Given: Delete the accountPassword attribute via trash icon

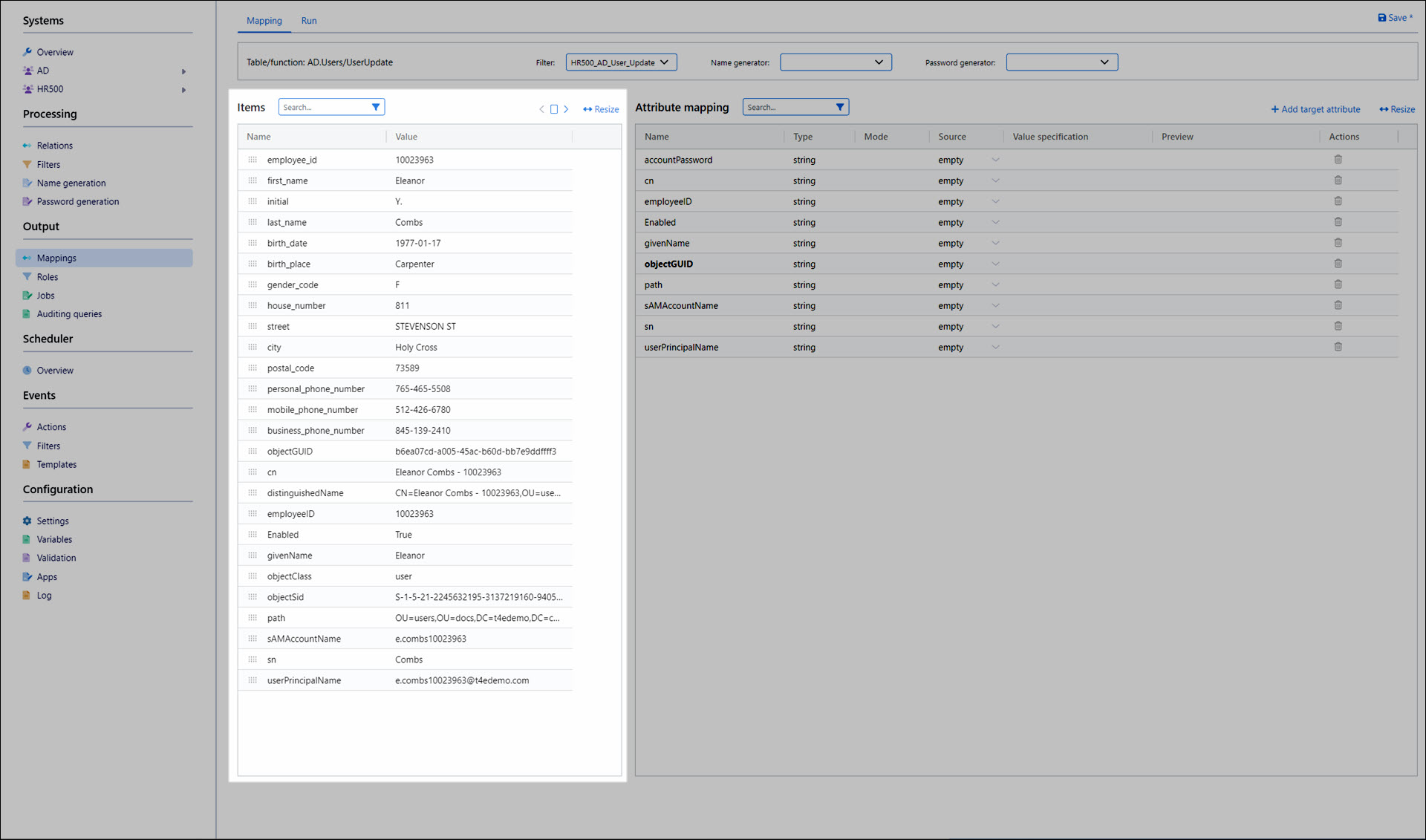Looking at the screenshot, I should coord(1338,160).
